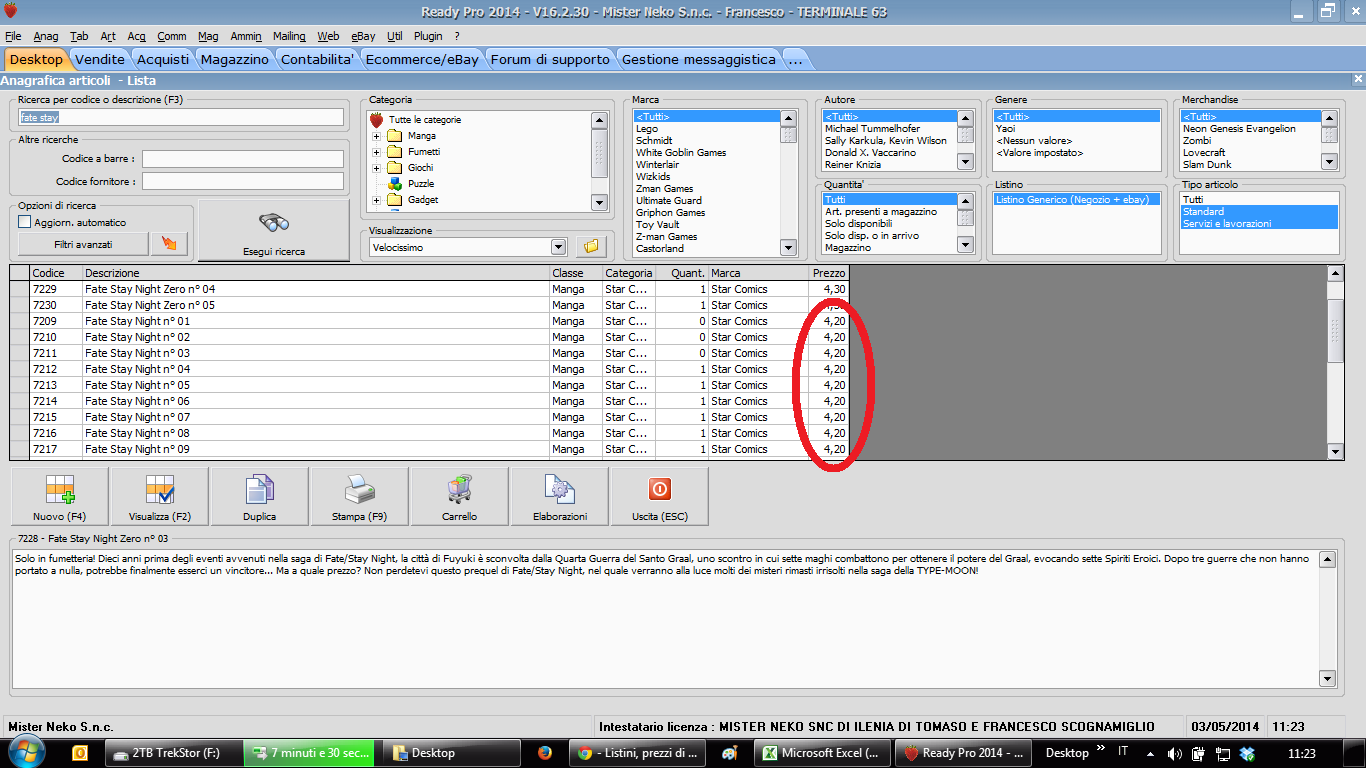Click the Codice fornitore input field
This screenshot has width=1366, height=768.
[x=243, y=181]
